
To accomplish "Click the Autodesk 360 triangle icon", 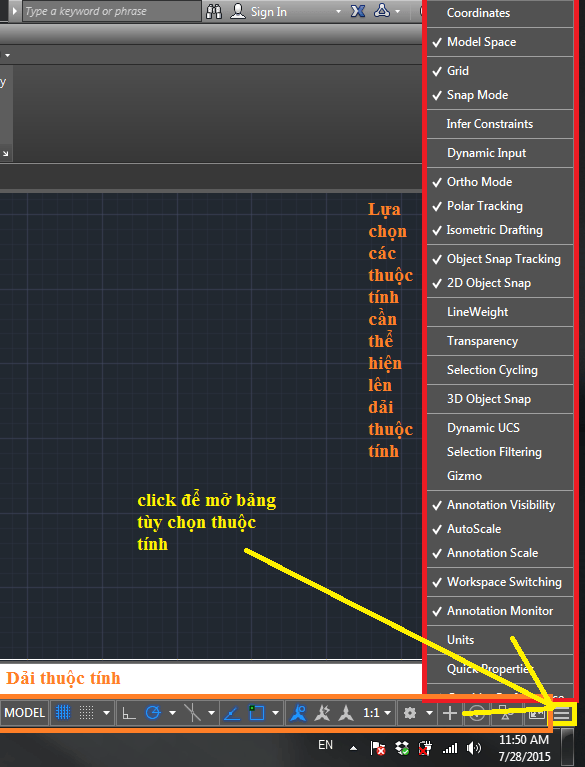I will [x=382, y=11].
